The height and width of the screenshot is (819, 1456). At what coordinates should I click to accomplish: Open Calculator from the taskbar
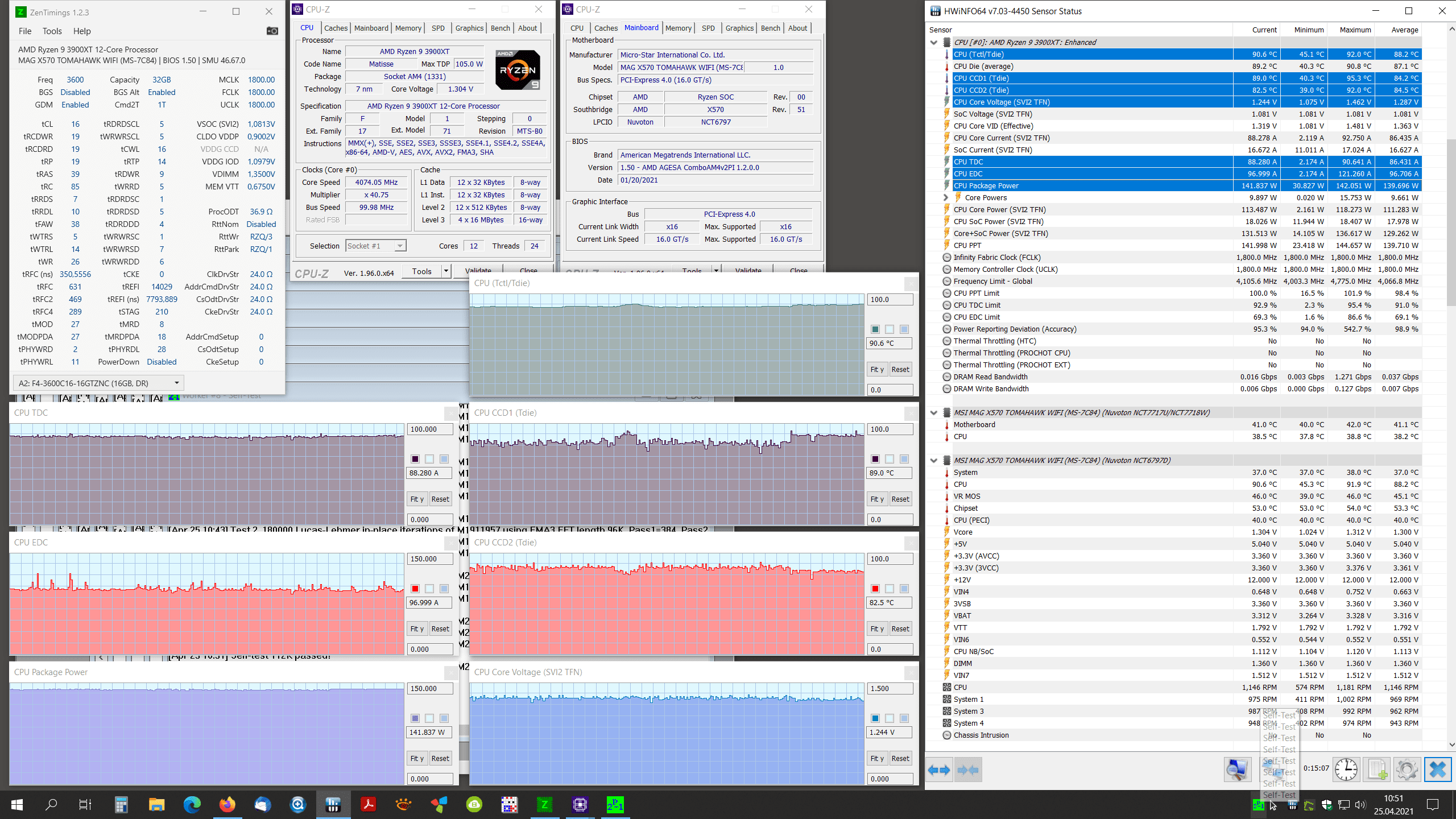tap(121, 804)
